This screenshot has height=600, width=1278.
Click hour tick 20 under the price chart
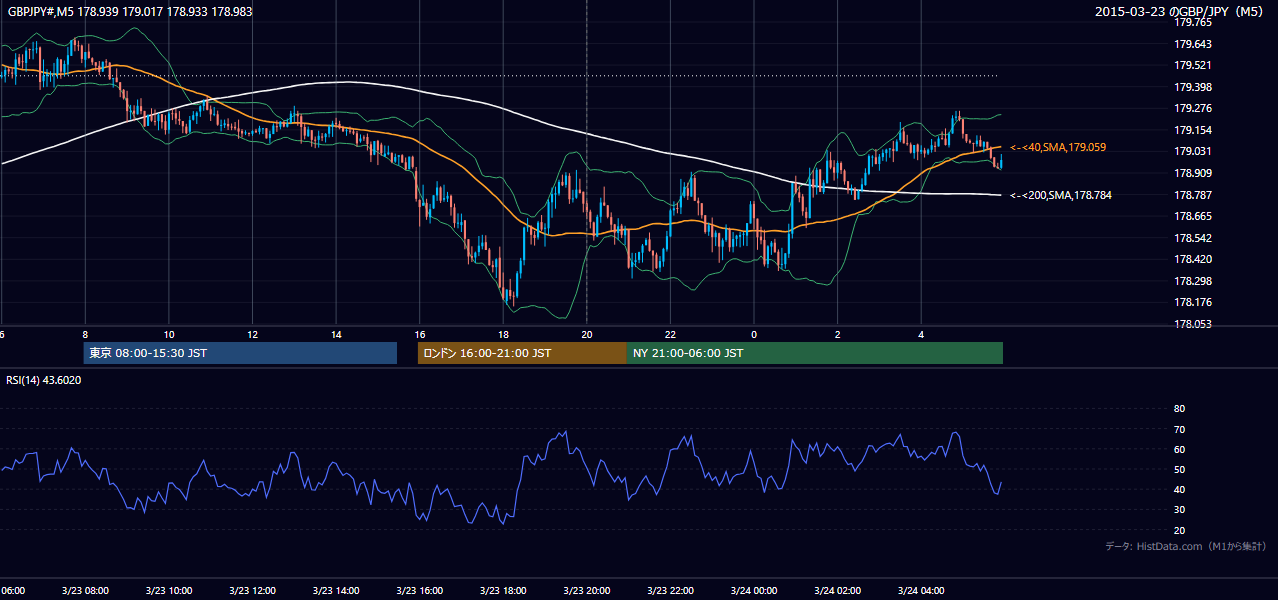tap(587, 334)
